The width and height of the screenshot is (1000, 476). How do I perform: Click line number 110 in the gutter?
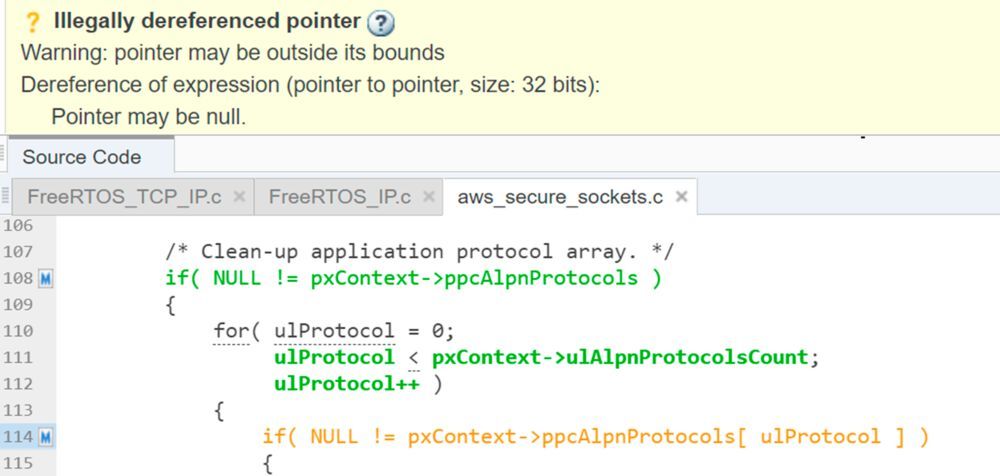coord(19,331)
